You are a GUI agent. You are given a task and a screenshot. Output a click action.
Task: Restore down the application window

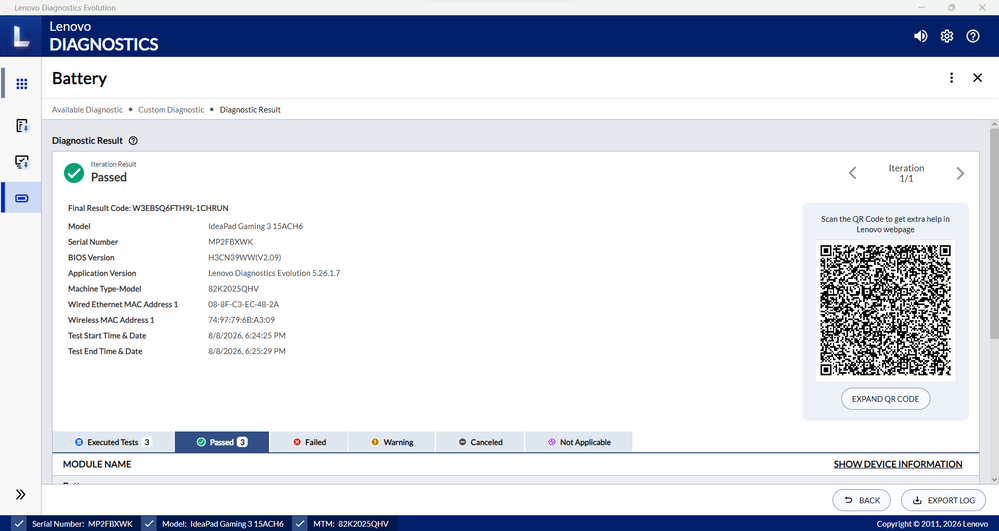tap(951, 7)
